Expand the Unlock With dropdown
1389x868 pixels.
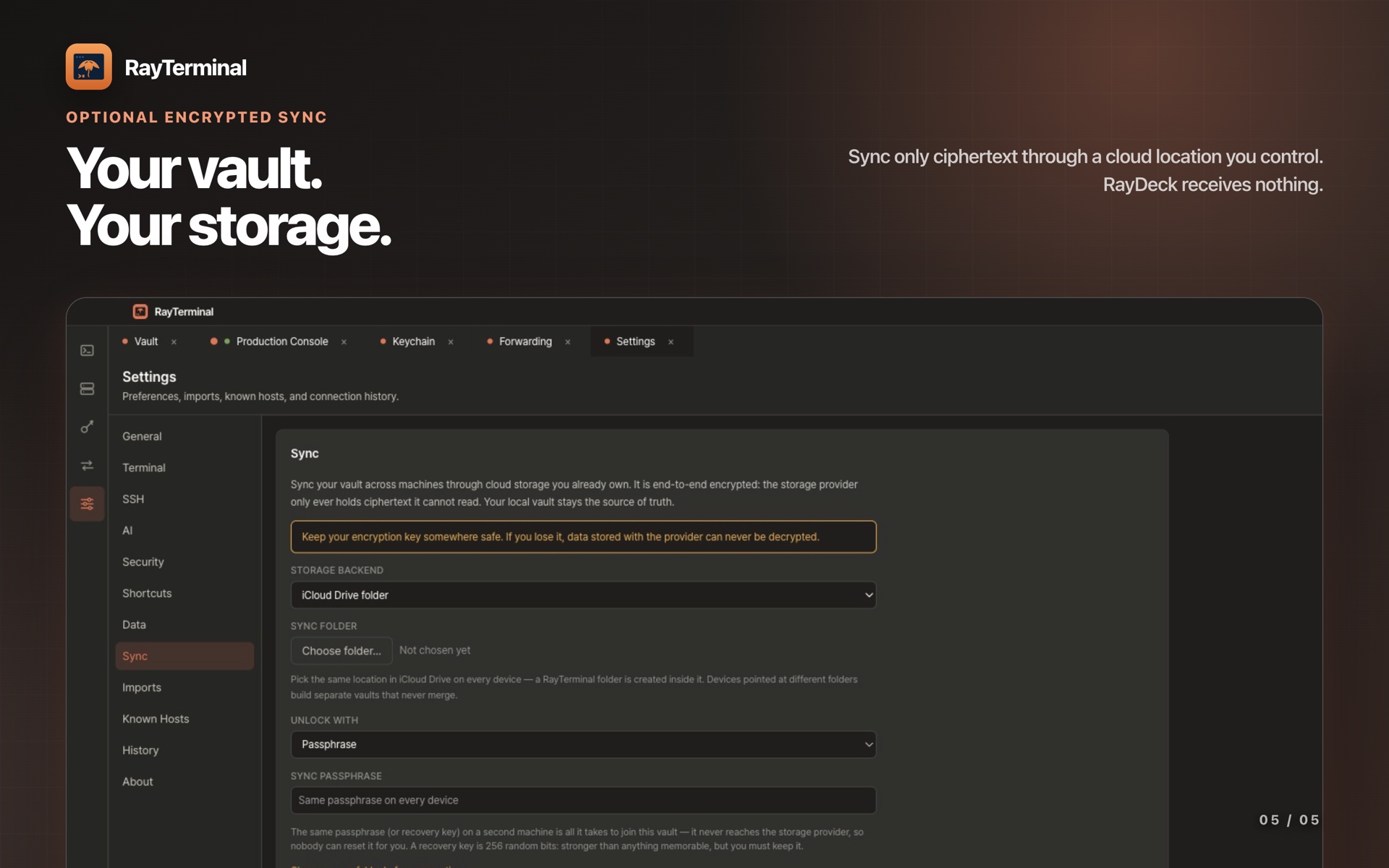point(583,744)
